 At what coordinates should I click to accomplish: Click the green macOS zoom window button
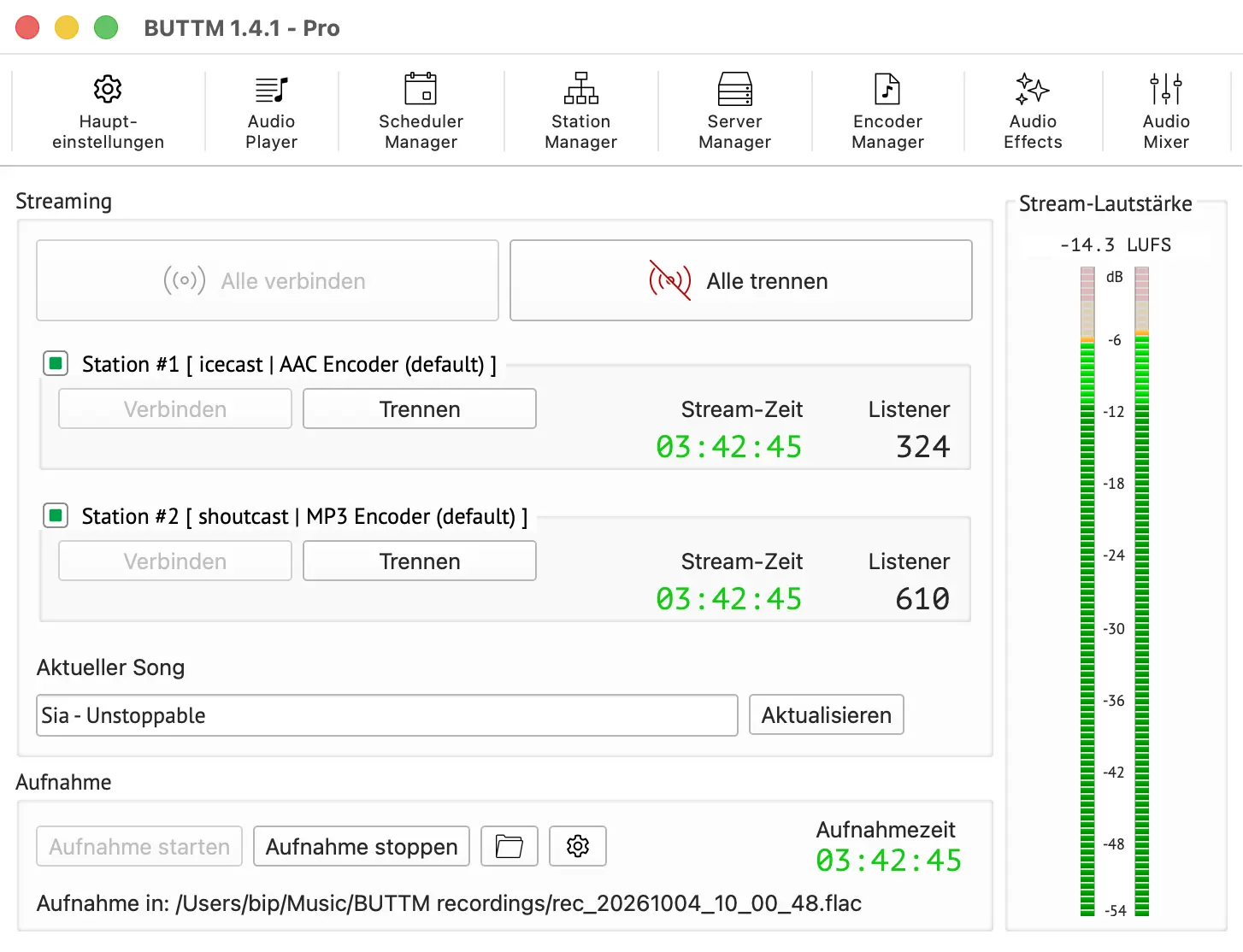tap(106, 28)
